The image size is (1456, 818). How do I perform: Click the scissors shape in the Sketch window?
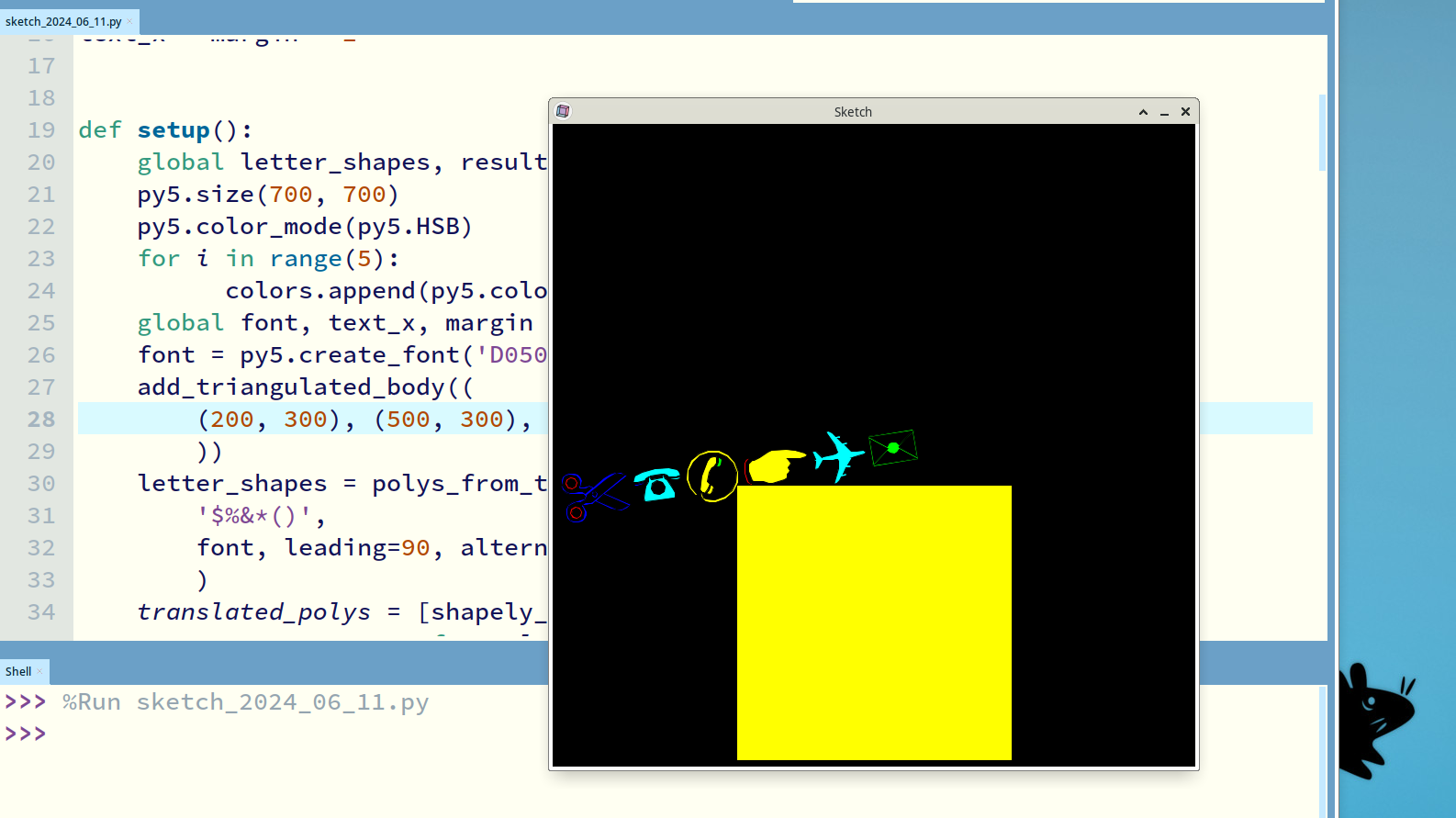point(594,496)
